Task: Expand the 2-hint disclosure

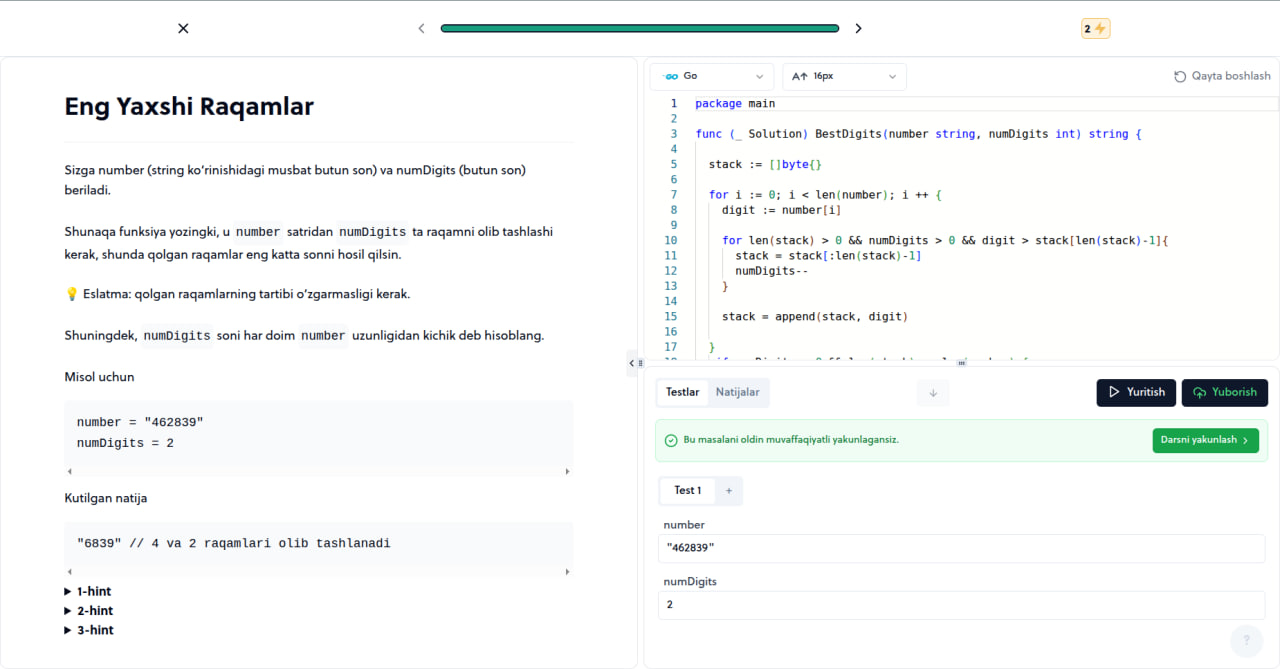Action: (89, 610)
